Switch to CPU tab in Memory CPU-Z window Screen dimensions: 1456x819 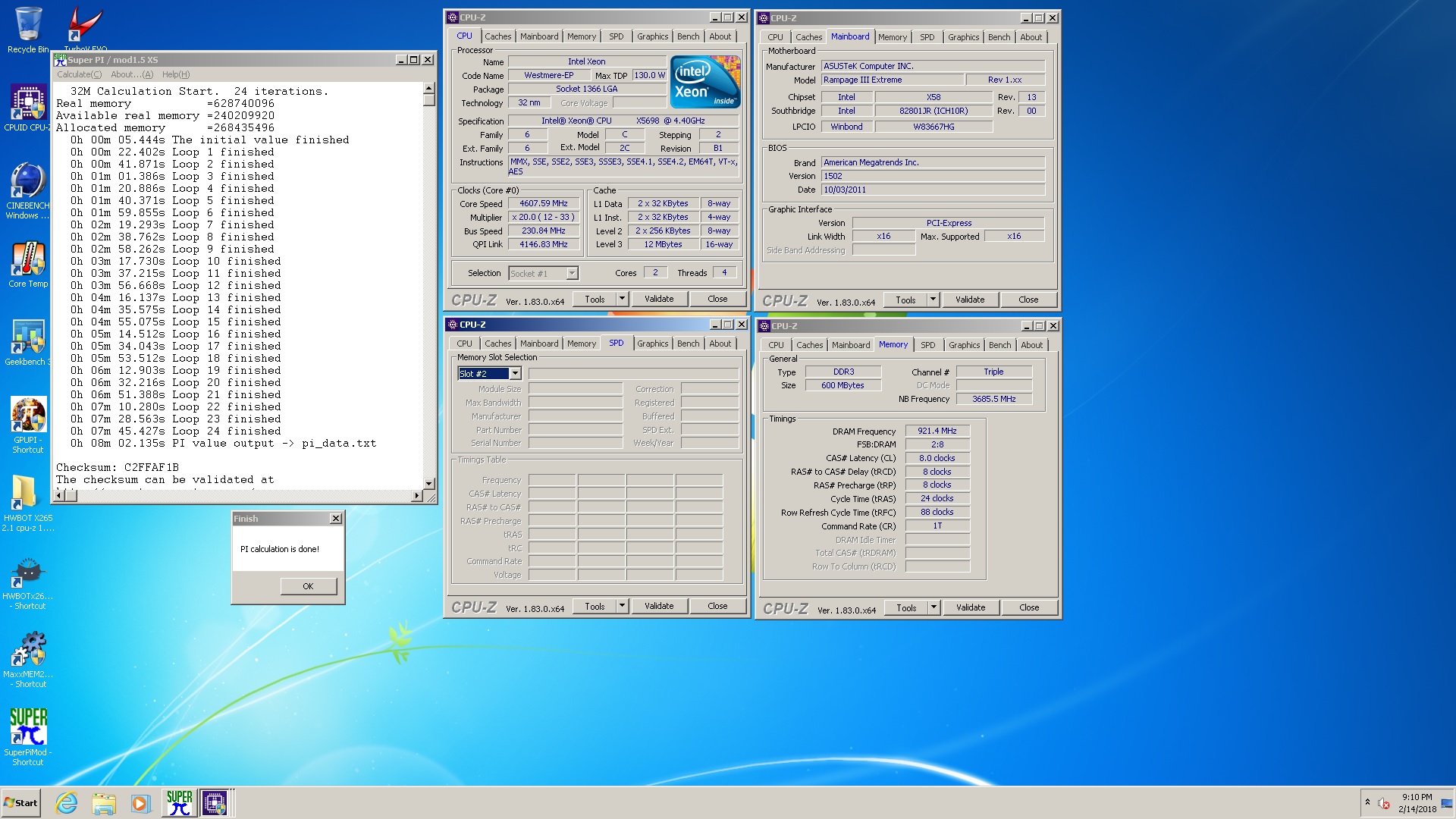777,345
